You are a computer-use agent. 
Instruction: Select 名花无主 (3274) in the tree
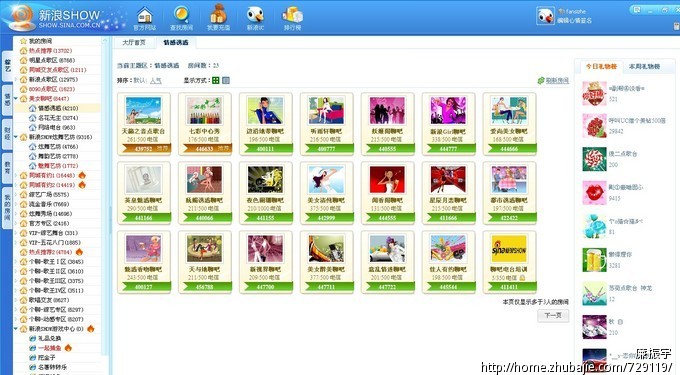pyautogui.click(x=58, y=117)
